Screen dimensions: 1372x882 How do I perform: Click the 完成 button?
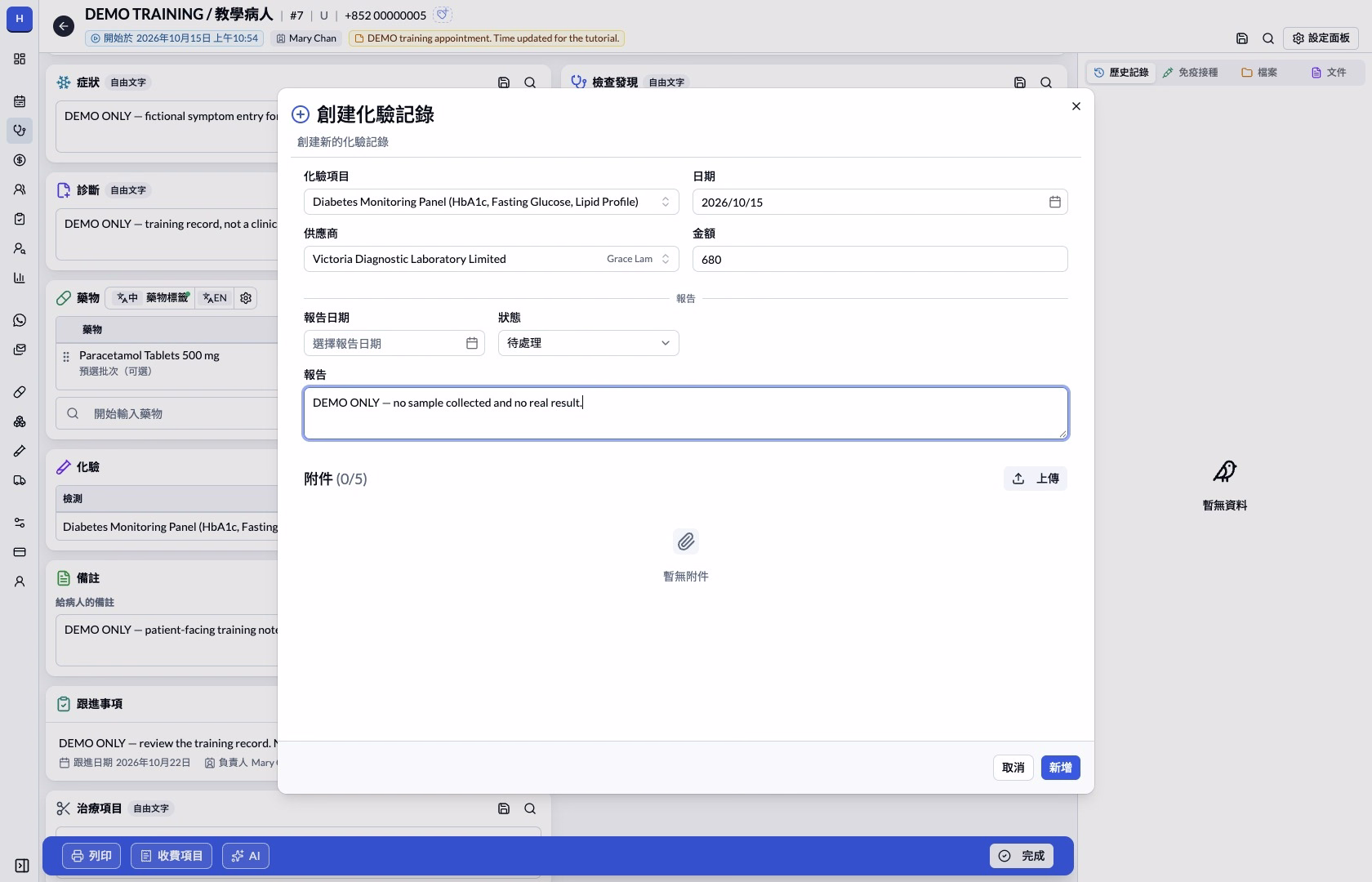tap(1022, 856)
